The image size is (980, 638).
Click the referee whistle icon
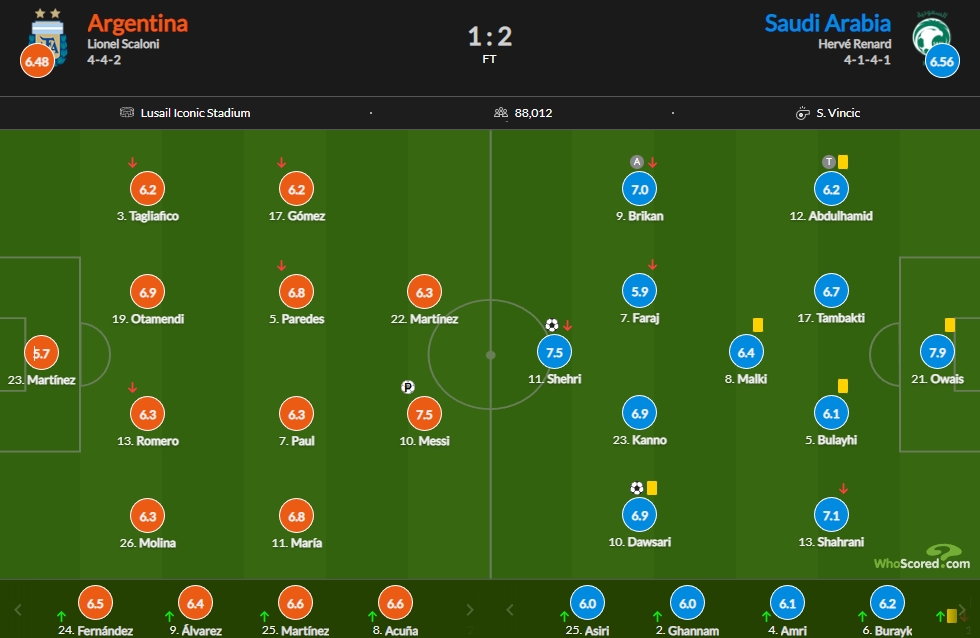pos(802,113)
